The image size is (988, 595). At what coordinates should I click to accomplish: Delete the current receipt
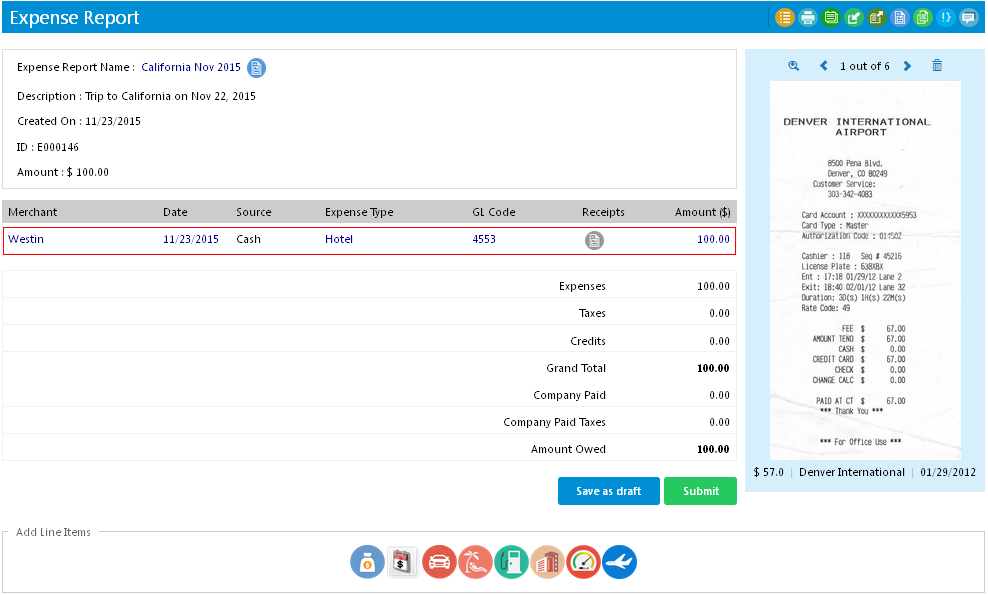pos(937,65)
